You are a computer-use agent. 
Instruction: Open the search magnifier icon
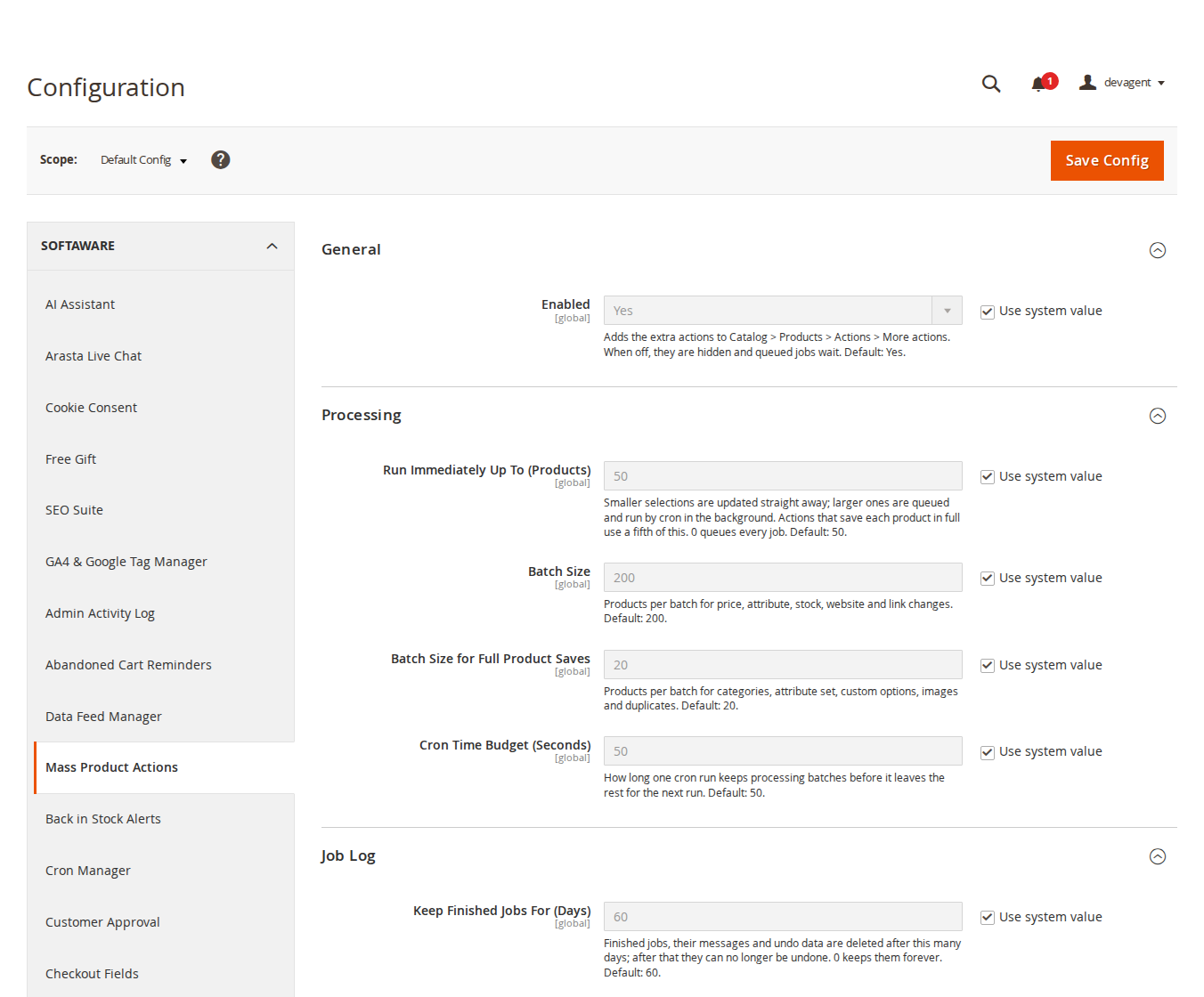(x=991, y=83)
